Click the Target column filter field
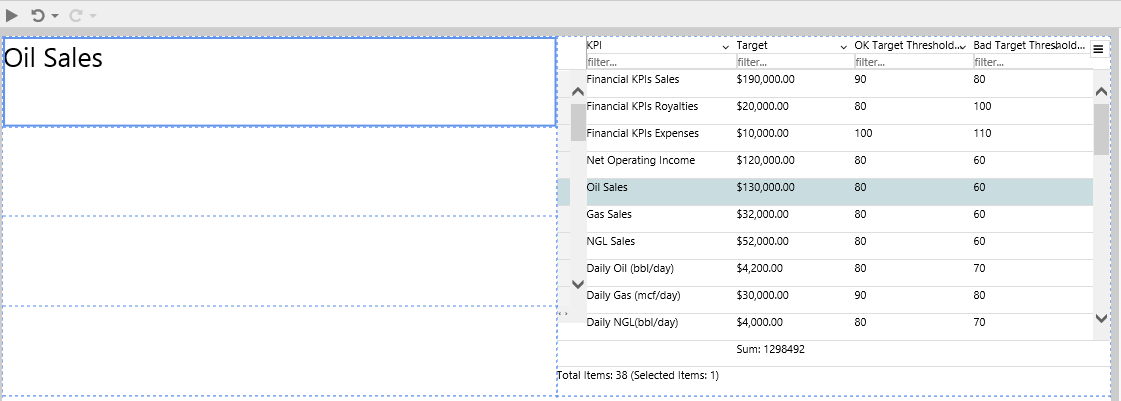The image size is (1121, 401). [790, 62]
